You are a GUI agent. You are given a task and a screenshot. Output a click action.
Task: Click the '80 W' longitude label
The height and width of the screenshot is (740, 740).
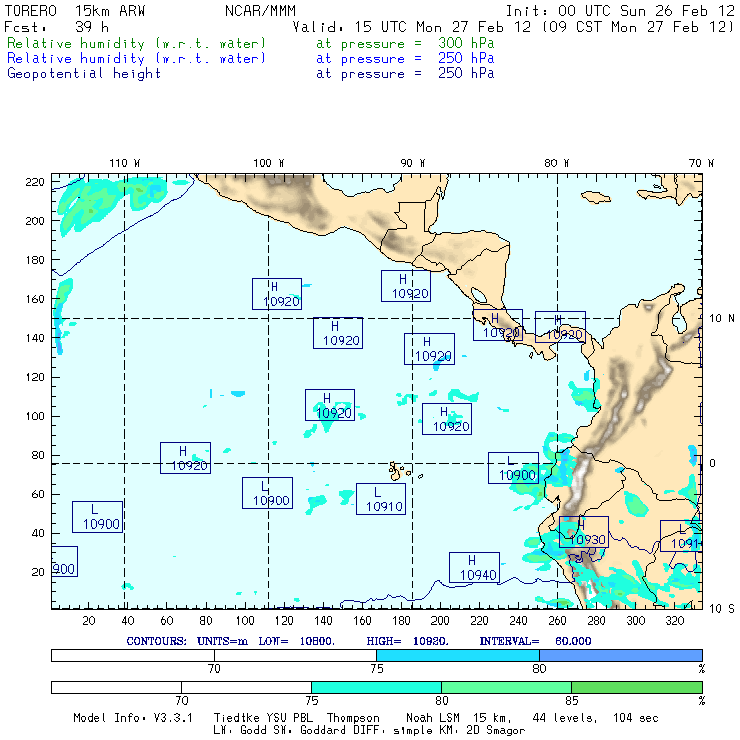[x=557, y=163]
